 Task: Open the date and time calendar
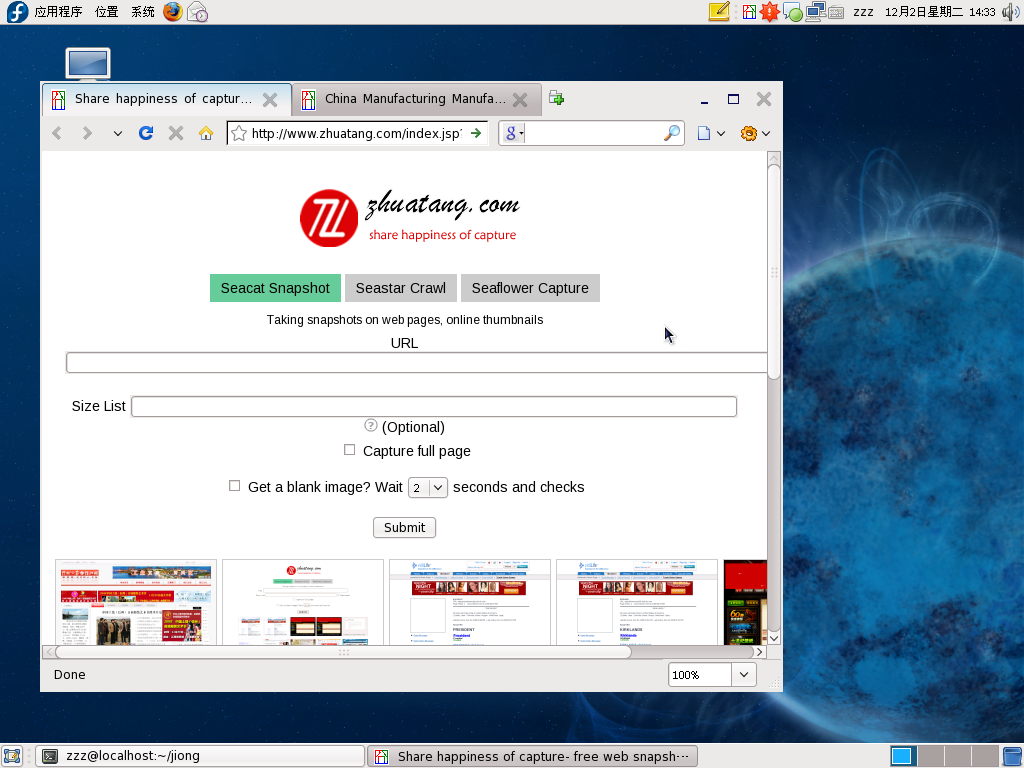pyautogui.click(x=940, y=12)
